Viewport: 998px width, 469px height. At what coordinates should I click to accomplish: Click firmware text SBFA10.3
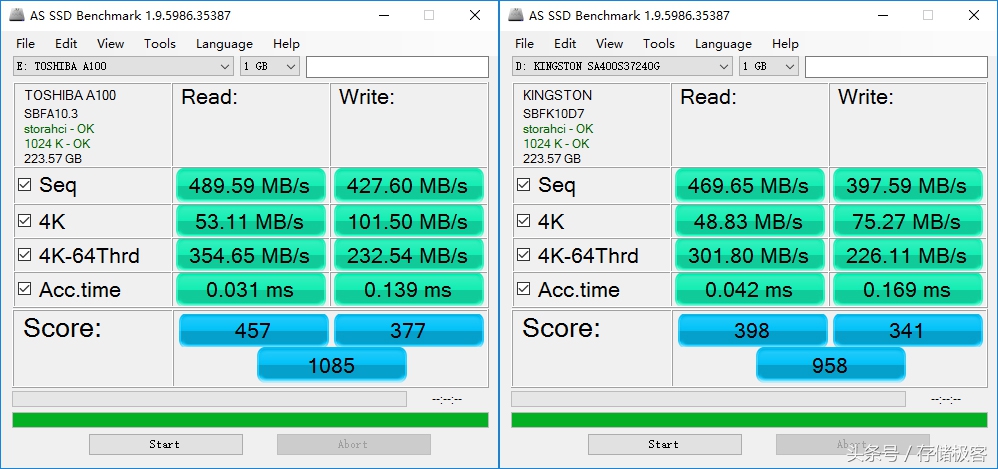51,114
